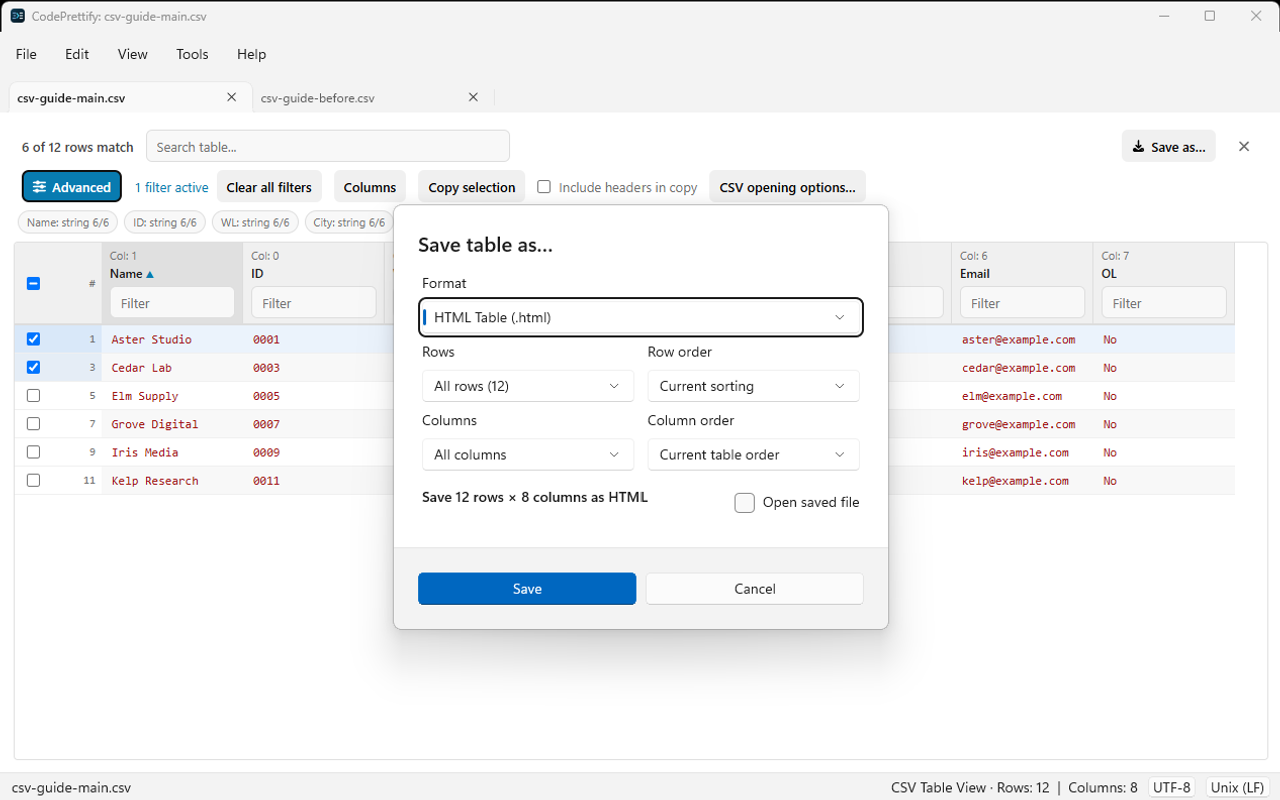
Task: Toggle the Advanced filters button
Action: pos(72,187)
